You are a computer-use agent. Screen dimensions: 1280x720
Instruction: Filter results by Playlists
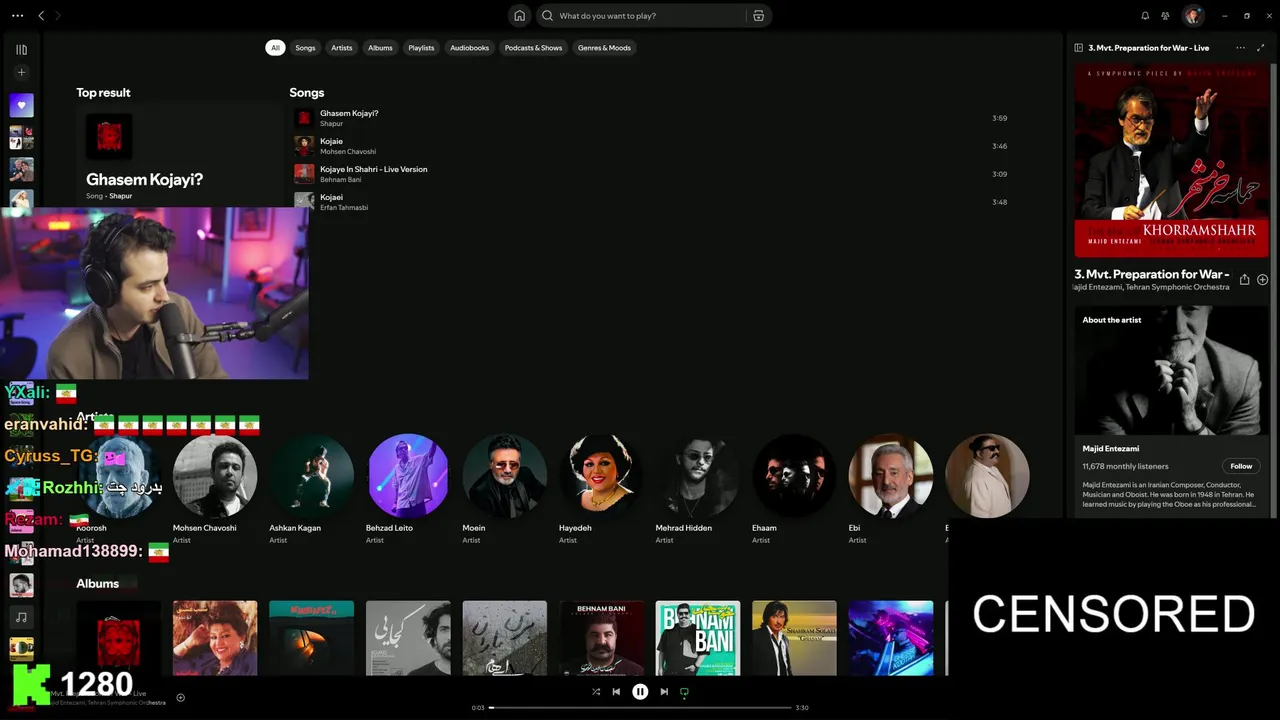point(421,48)
